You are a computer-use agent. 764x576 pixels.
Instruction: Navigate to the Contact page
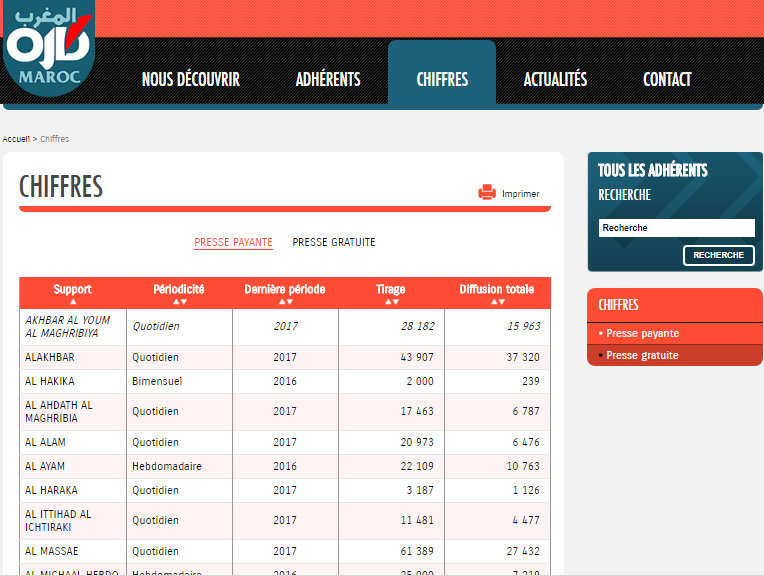pyautogui.click(x=667, y=80)
